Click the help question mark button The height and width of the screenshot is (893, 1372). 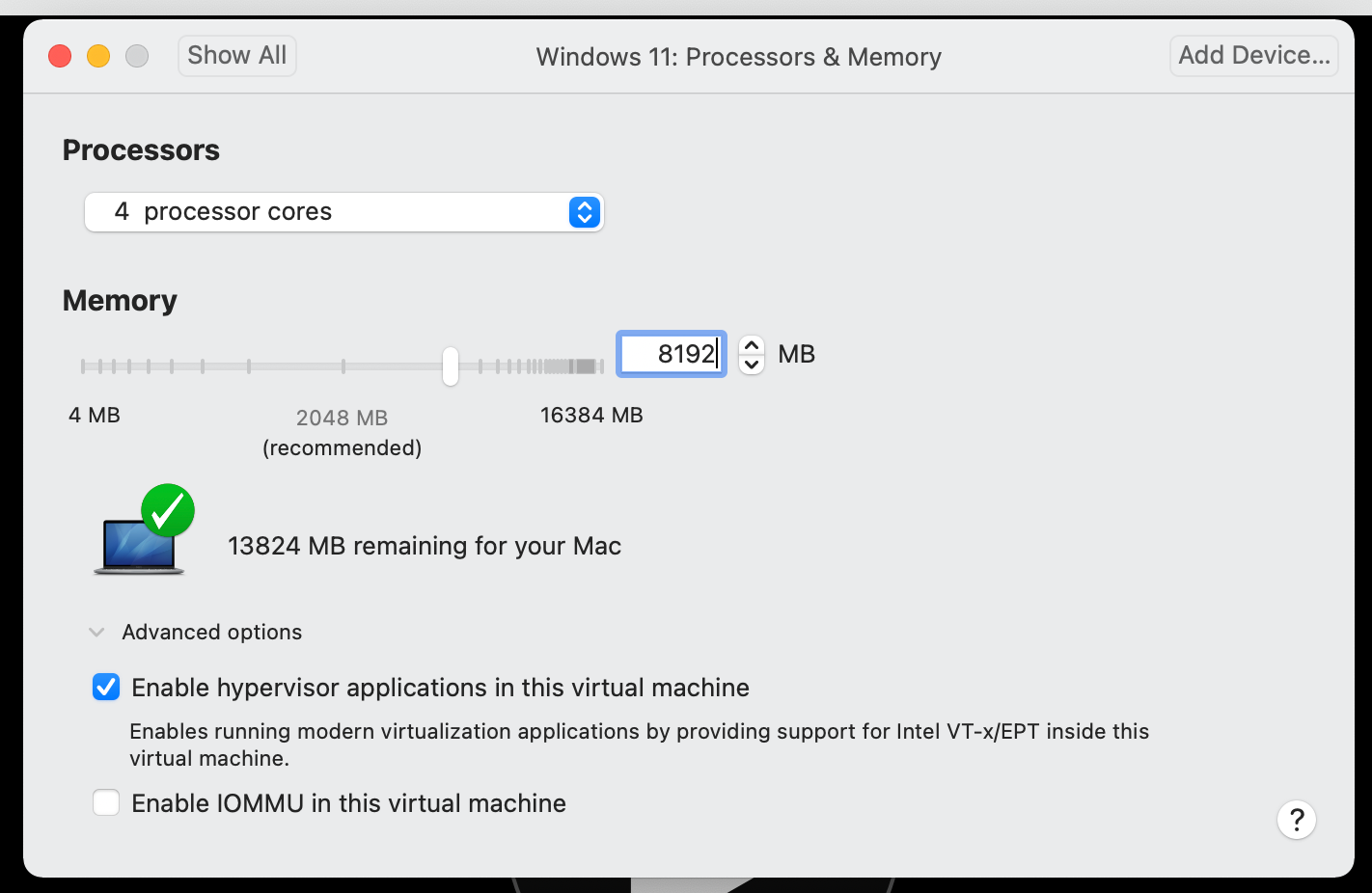click(1297, 820)
